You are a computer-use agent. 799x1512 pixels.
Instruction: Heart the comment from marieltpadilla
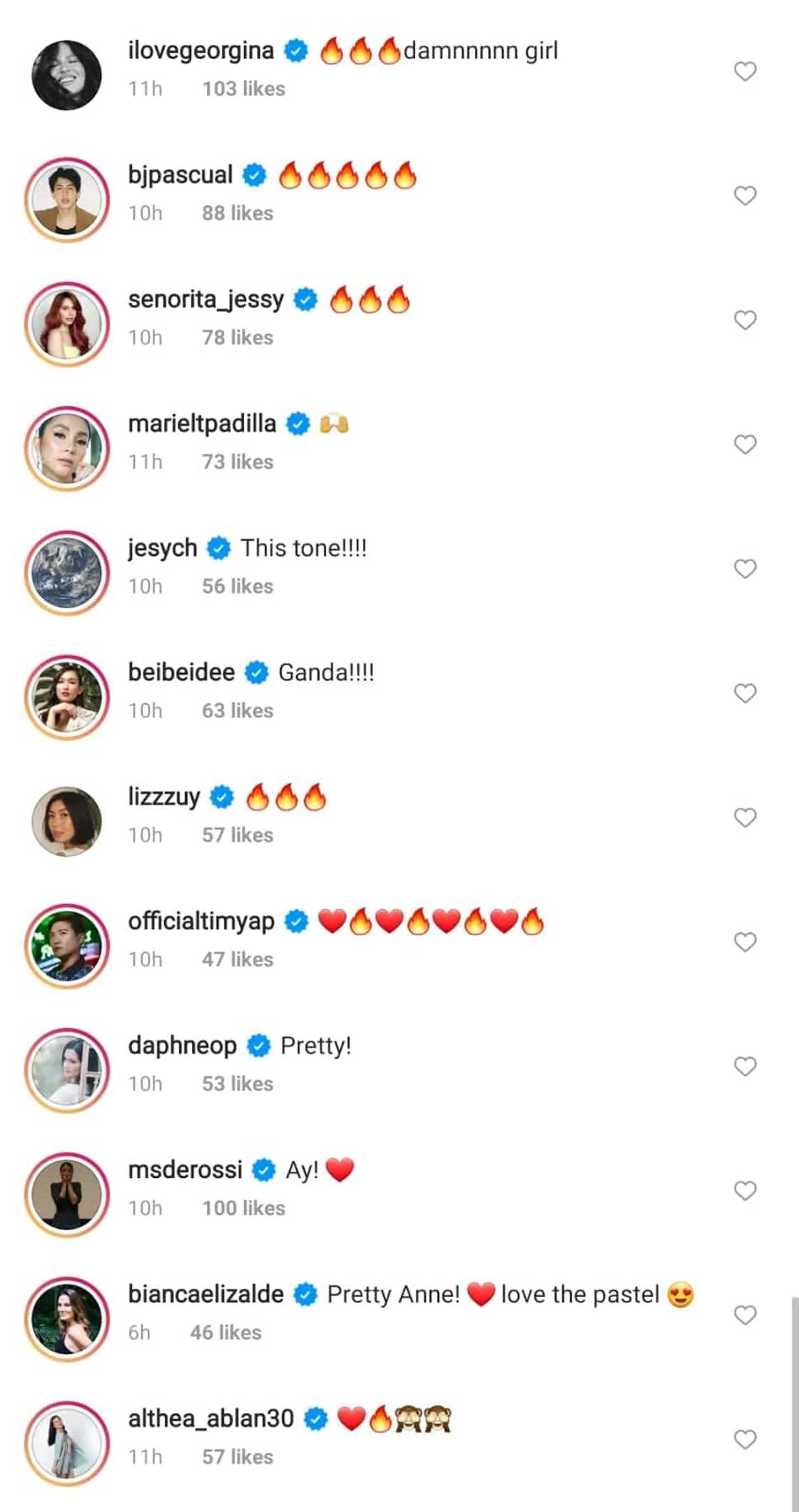745,444
